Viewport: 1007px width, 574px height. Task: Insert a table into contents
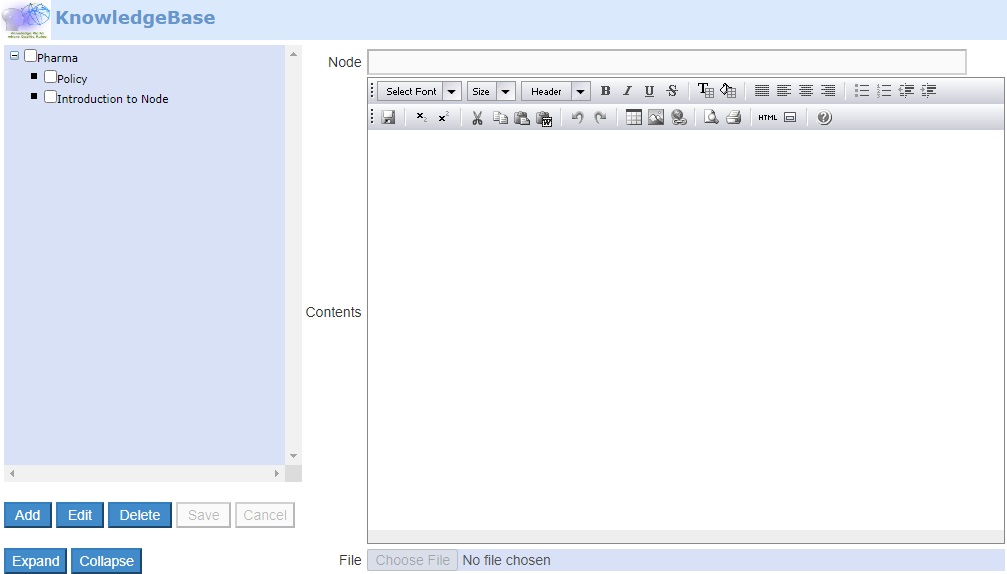click(x=634, y=118)
